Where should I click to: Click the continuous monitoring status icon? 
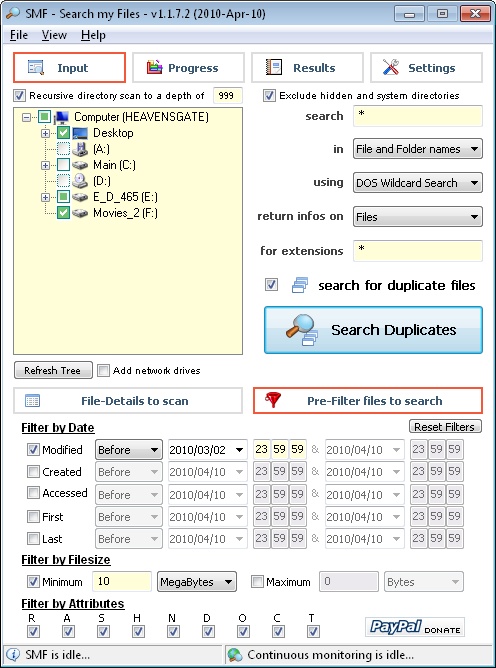(x=234, y=654)
